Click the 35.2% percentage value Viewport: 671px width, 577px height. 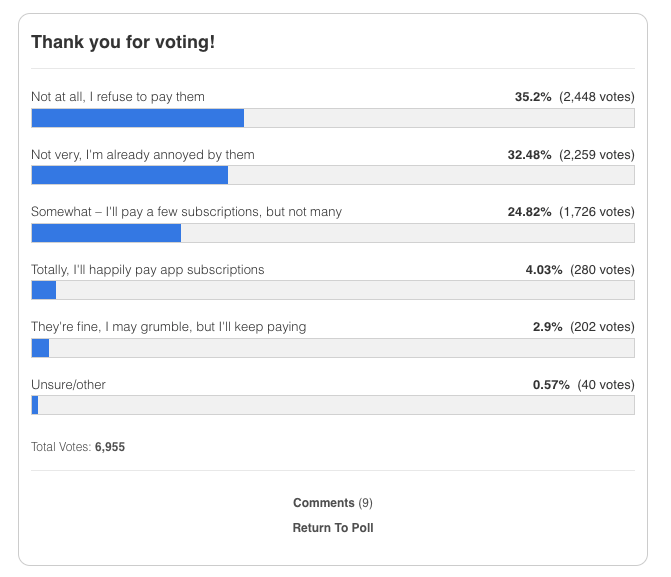click(x=533, y=97)
